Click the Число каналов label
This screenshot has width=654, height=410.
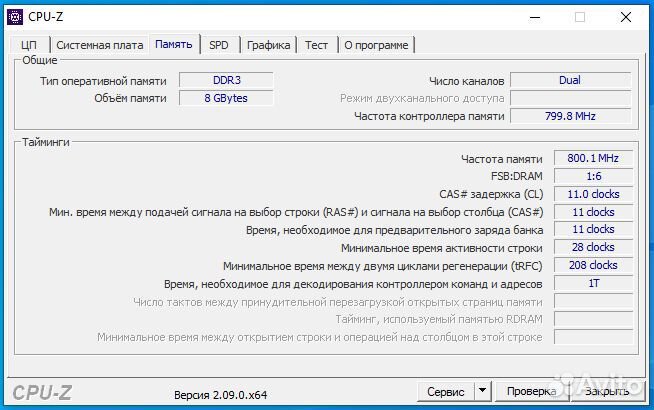pos(467,81)
